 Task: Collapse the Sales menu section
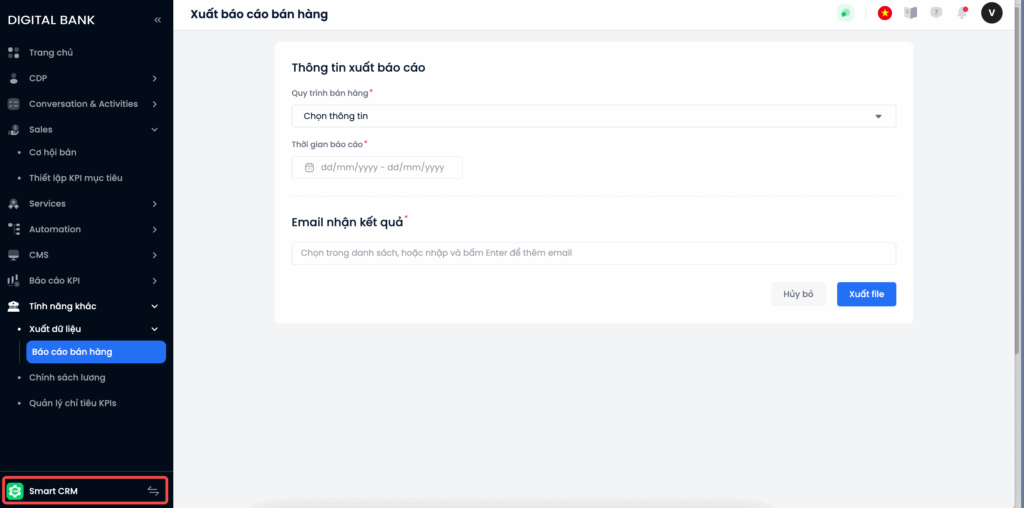coord(154,129)
